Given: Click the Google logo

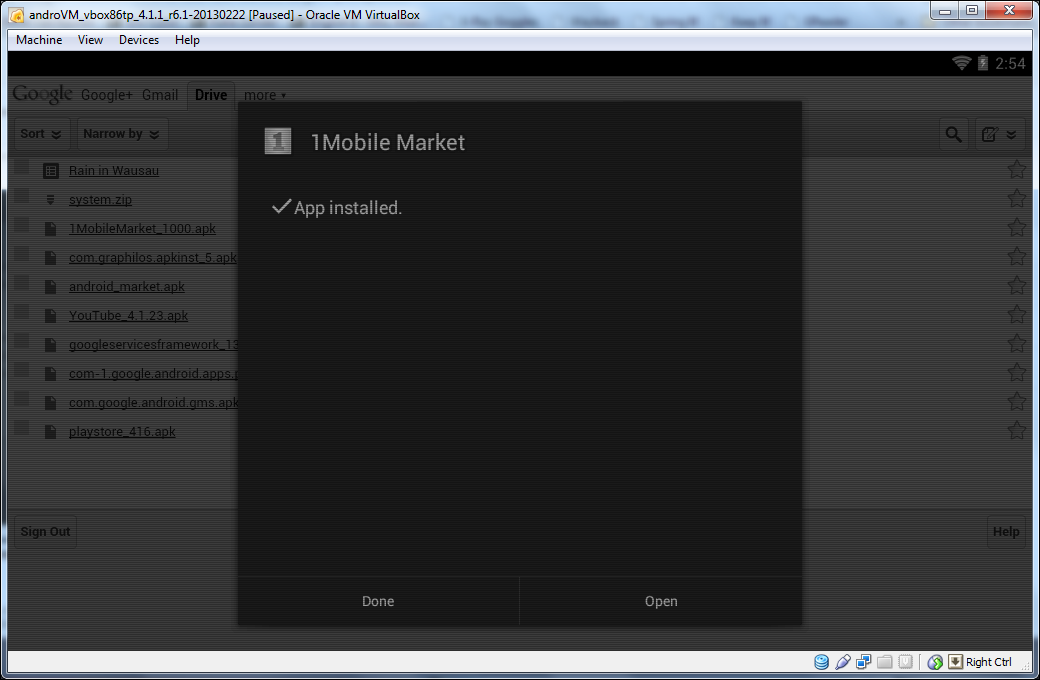Looking at the screenshot, I should [x=42, y=95].
